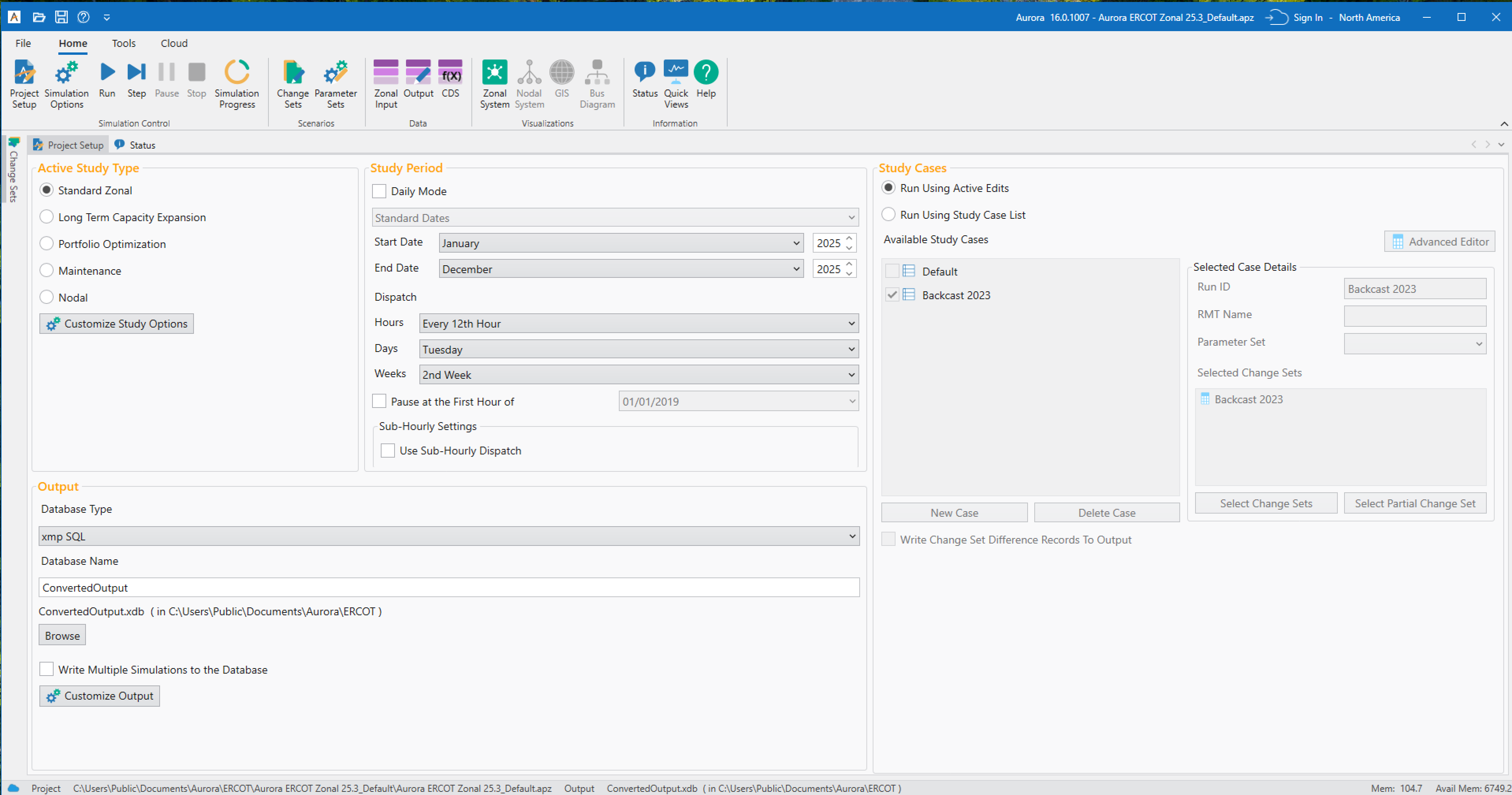Select Run Using Study Case List
The image size is (1512, 795).
889,215
